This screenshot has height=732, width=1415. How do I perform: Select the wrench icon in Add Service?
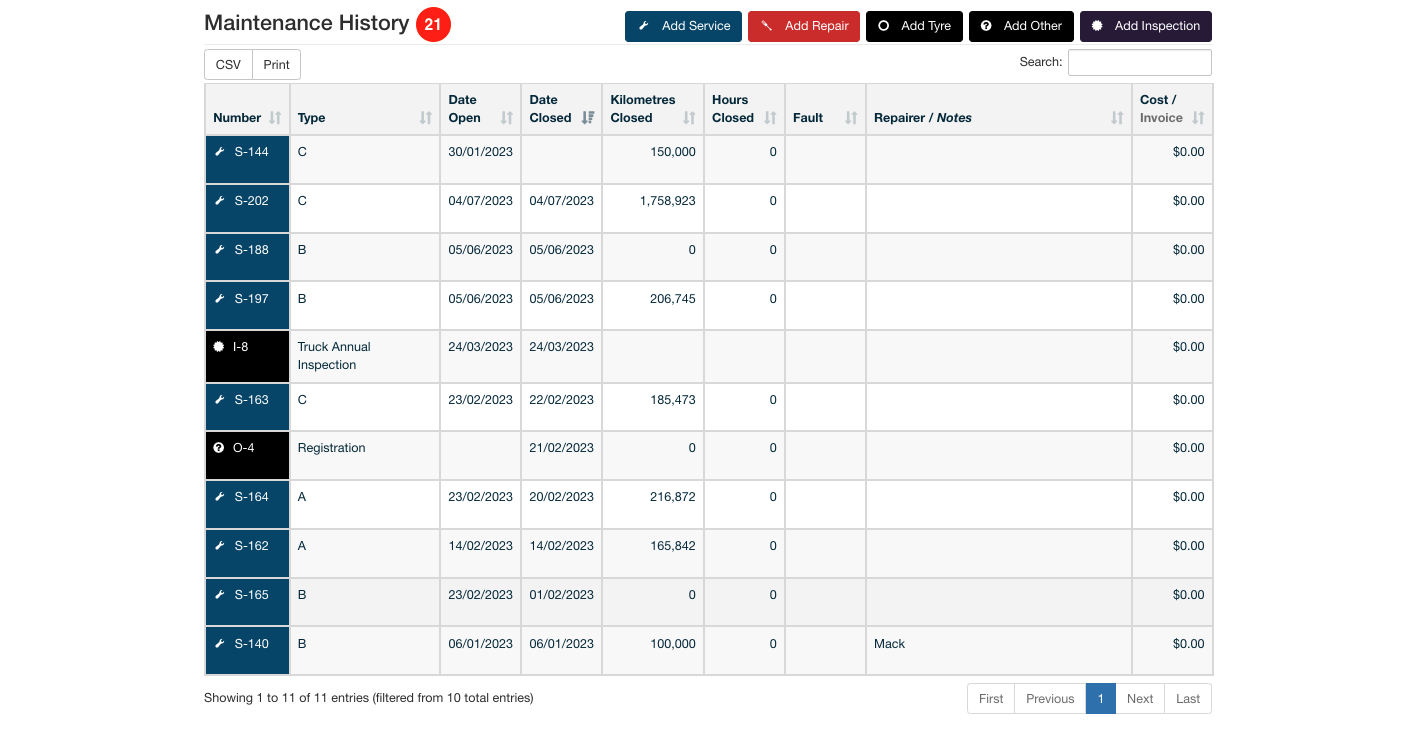tap(646, 26)
